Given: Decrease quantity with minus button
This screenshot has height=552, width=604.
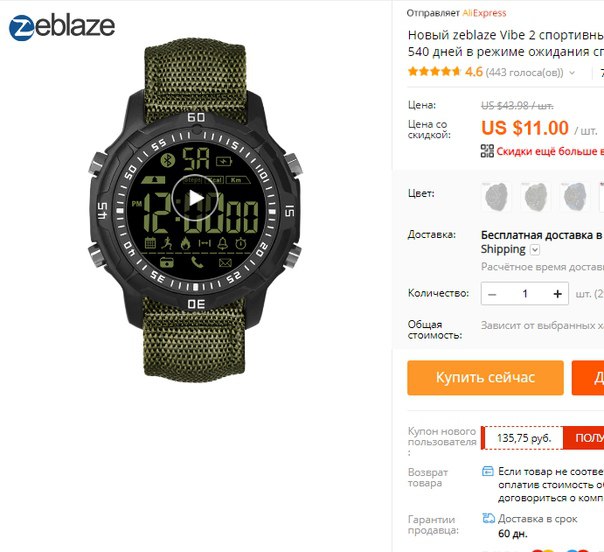Looking at the screenshot, I should tap(492, 294).
